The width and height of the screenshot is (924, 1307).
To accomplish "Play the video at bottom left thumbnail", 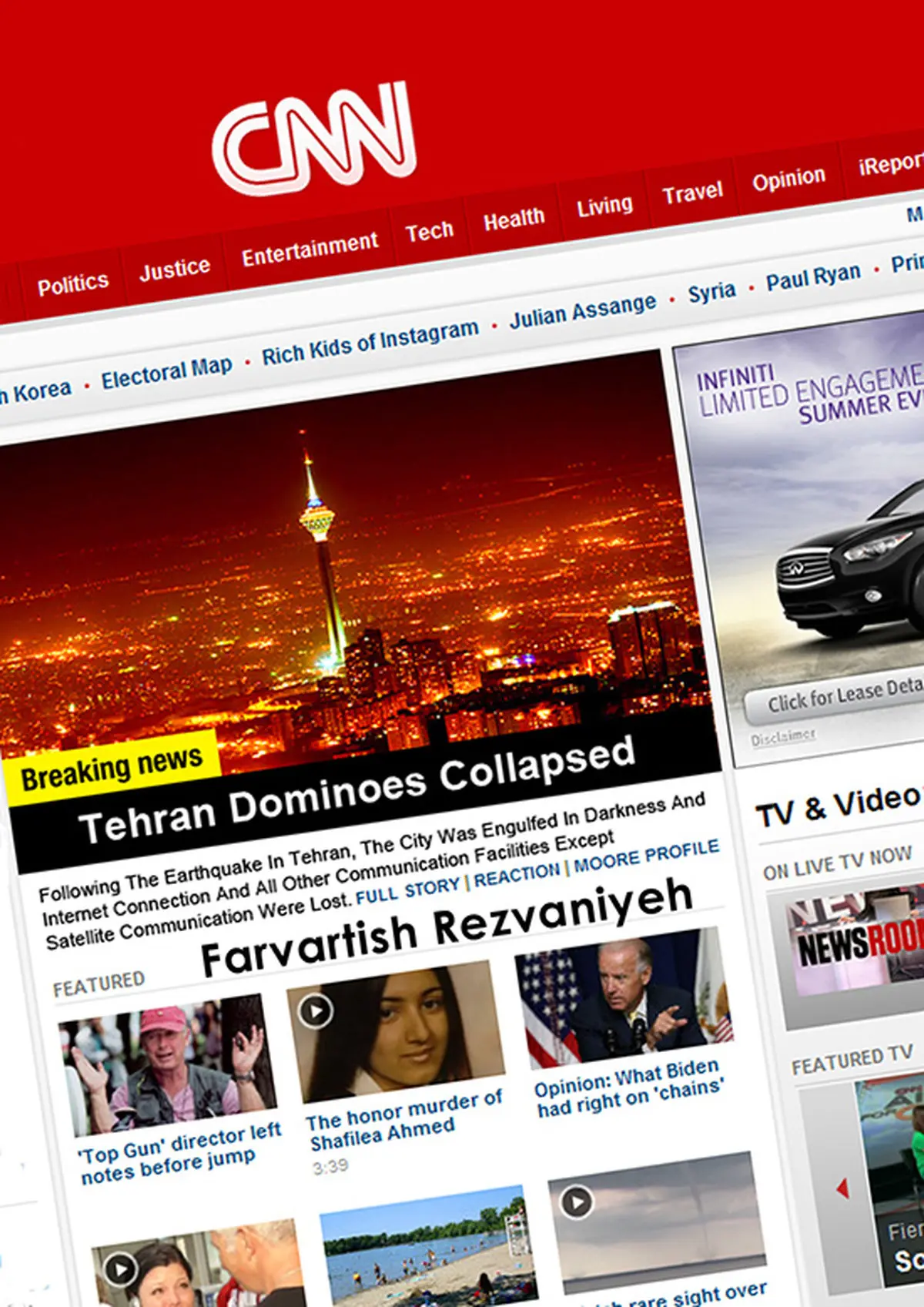I will tap(121, 1268).
